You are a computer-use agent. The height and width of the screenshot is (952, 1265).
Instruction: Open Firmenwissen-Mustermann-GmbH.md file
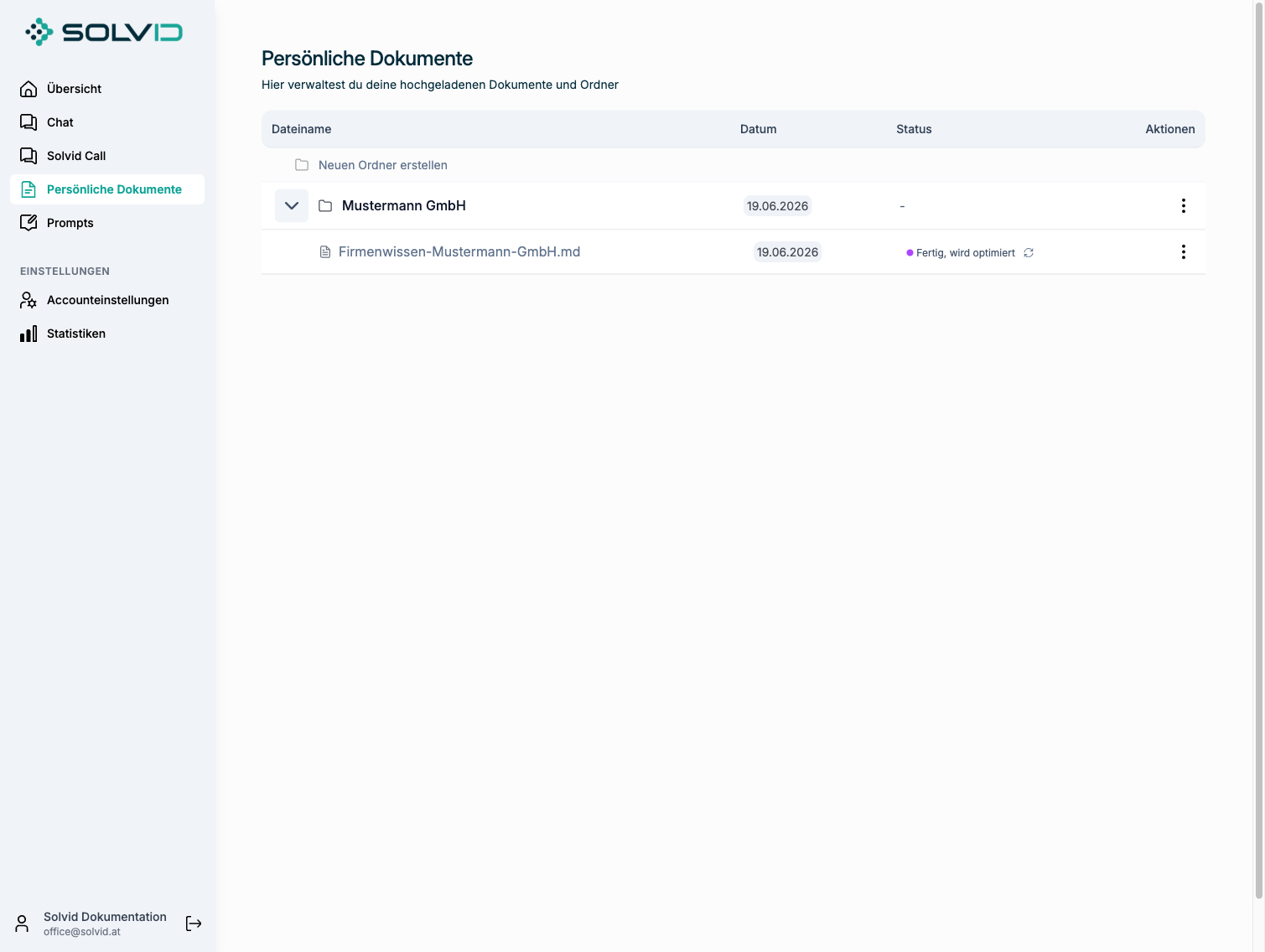pyautogui.click(x=459, y=251)
